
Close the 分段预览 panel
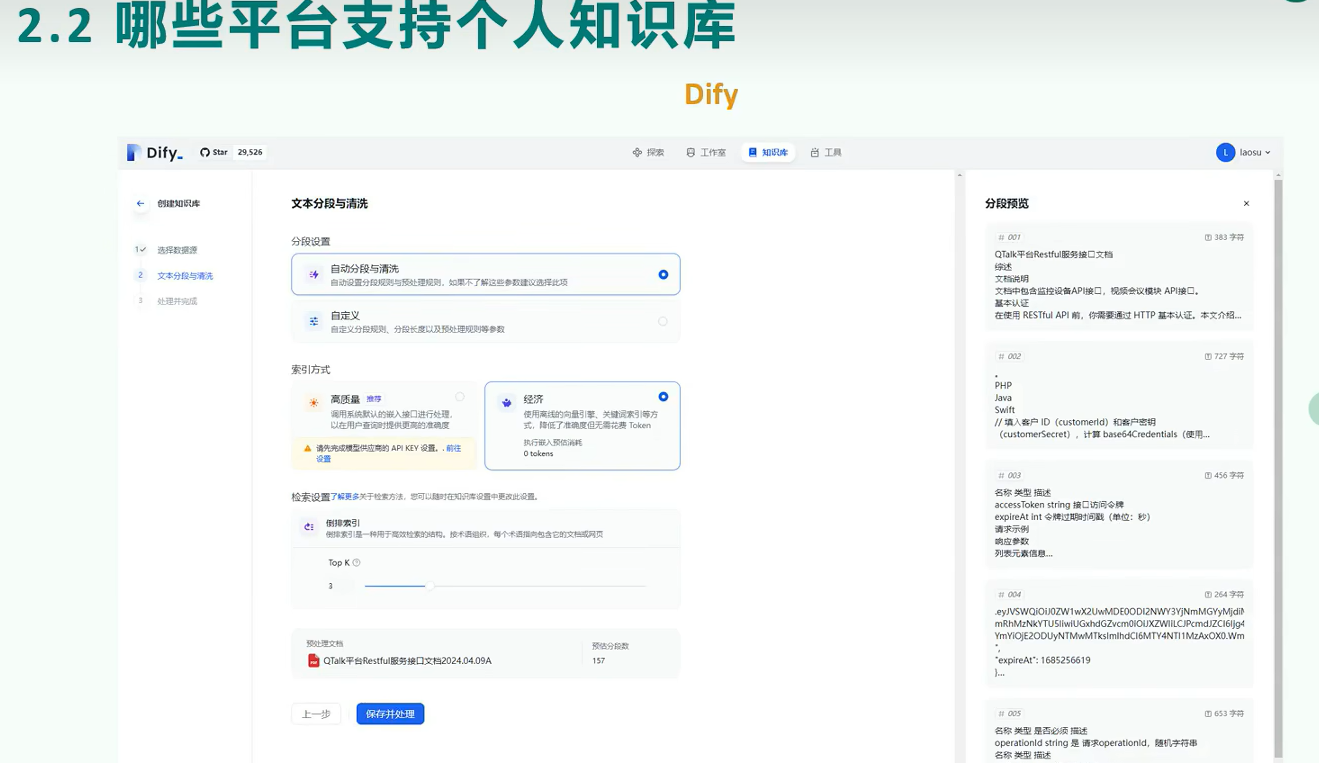[1246, 203]
